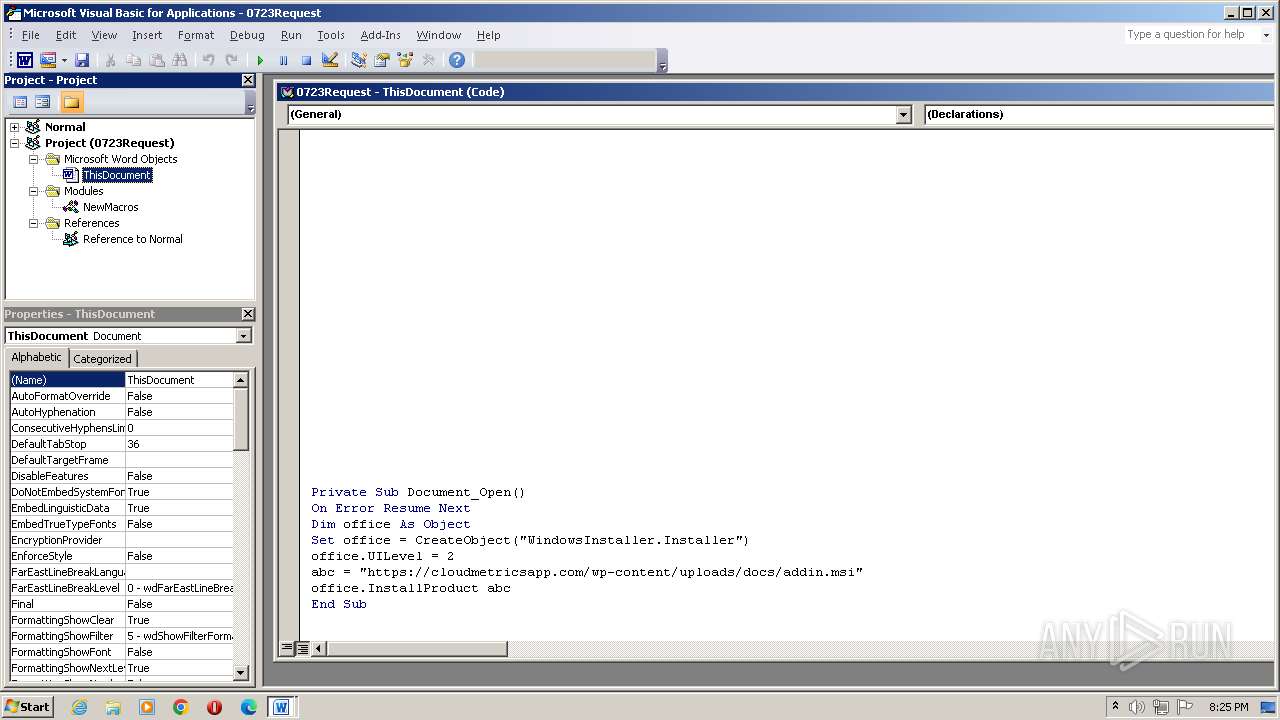Collapse the References folder

[33, 223]
